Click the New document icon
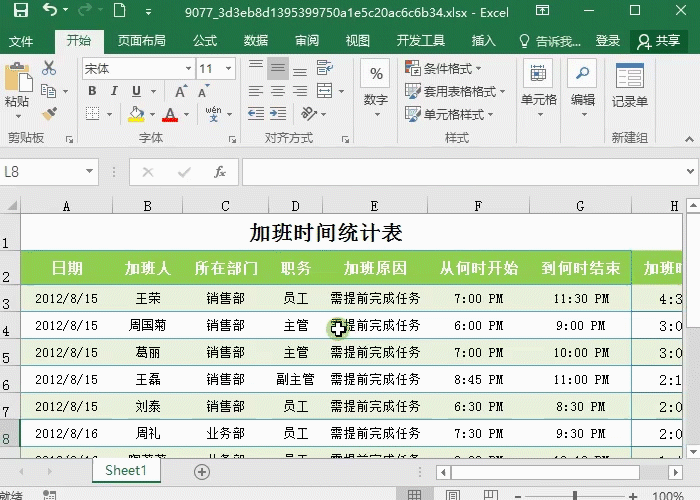Image resolution: width=700 pixels, height=500 pixels. (119, 10)
